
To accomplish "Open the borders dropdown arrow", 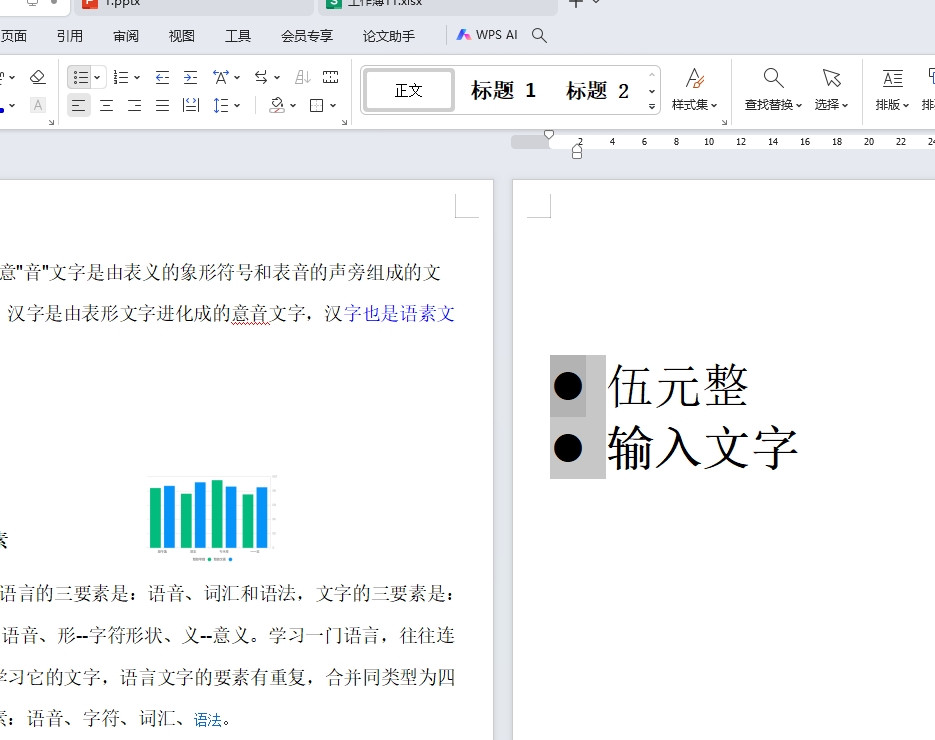I will [x=333, y=106].
